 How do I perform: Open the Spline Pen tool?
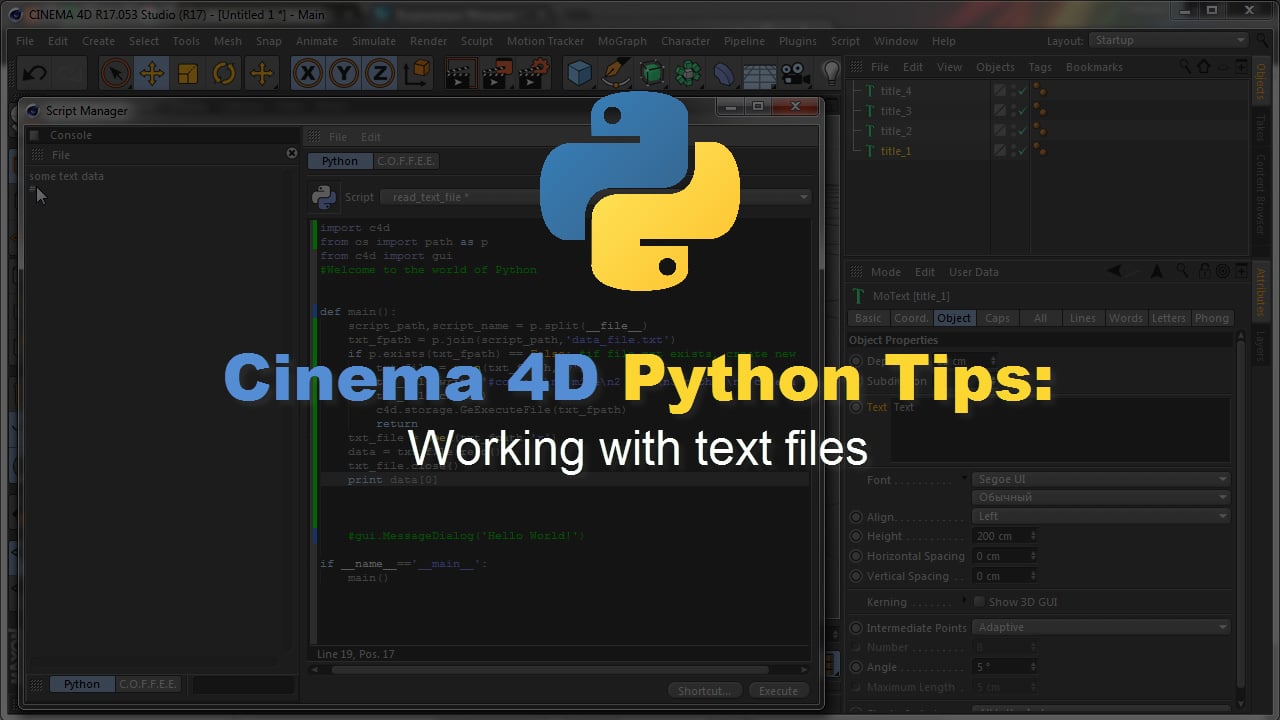616,73
